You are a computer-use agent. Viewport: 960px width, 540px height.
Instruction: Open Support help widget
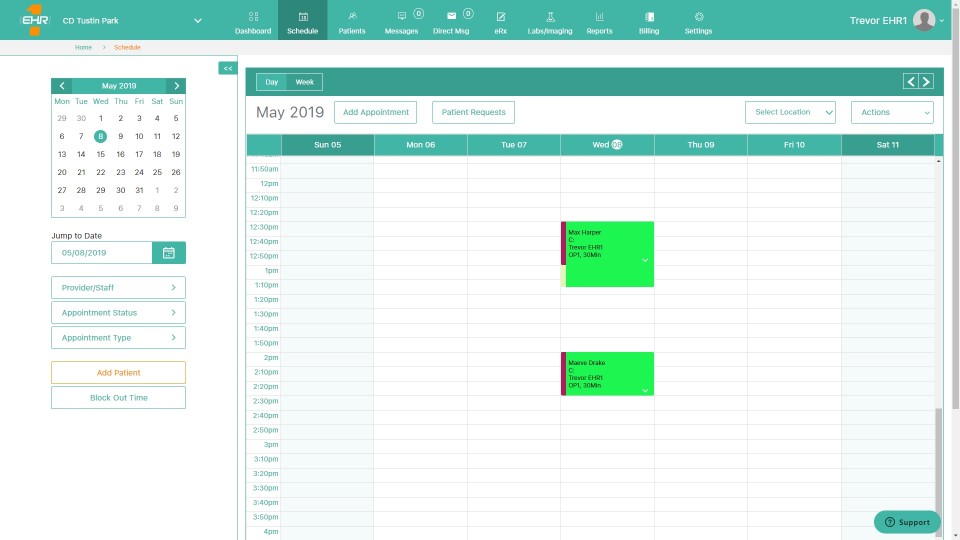click(907, 522)
